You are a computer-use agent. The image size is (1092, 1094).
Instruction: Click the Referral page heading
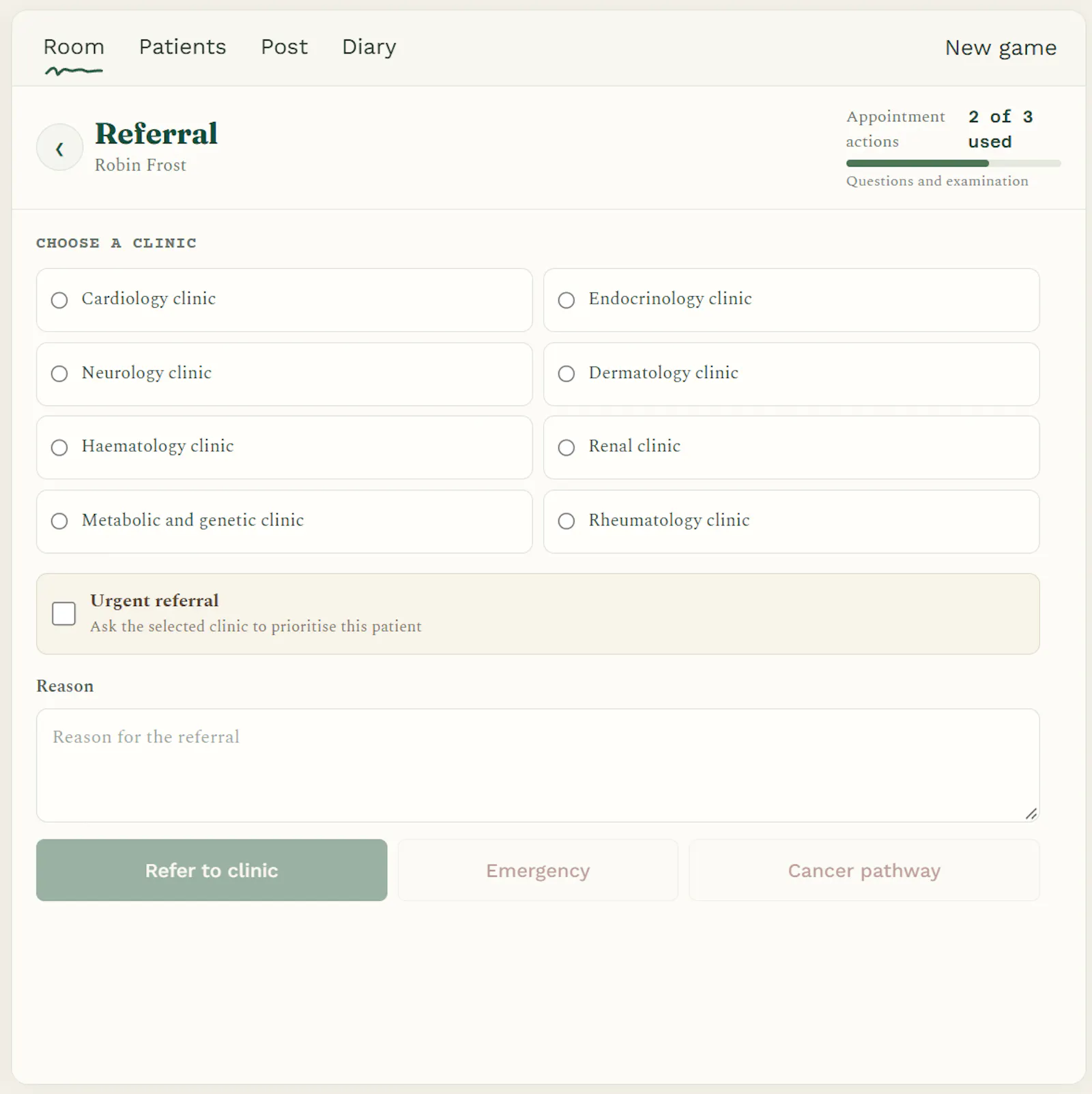(x=156, y=134)
